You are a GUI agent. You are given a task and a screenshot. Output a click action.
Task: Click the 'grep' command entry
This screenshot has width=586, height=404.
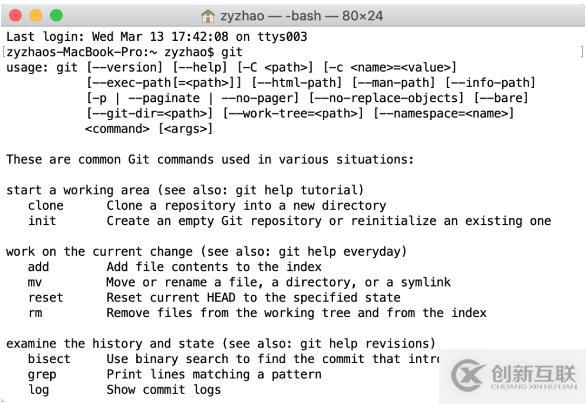(42, 375)
